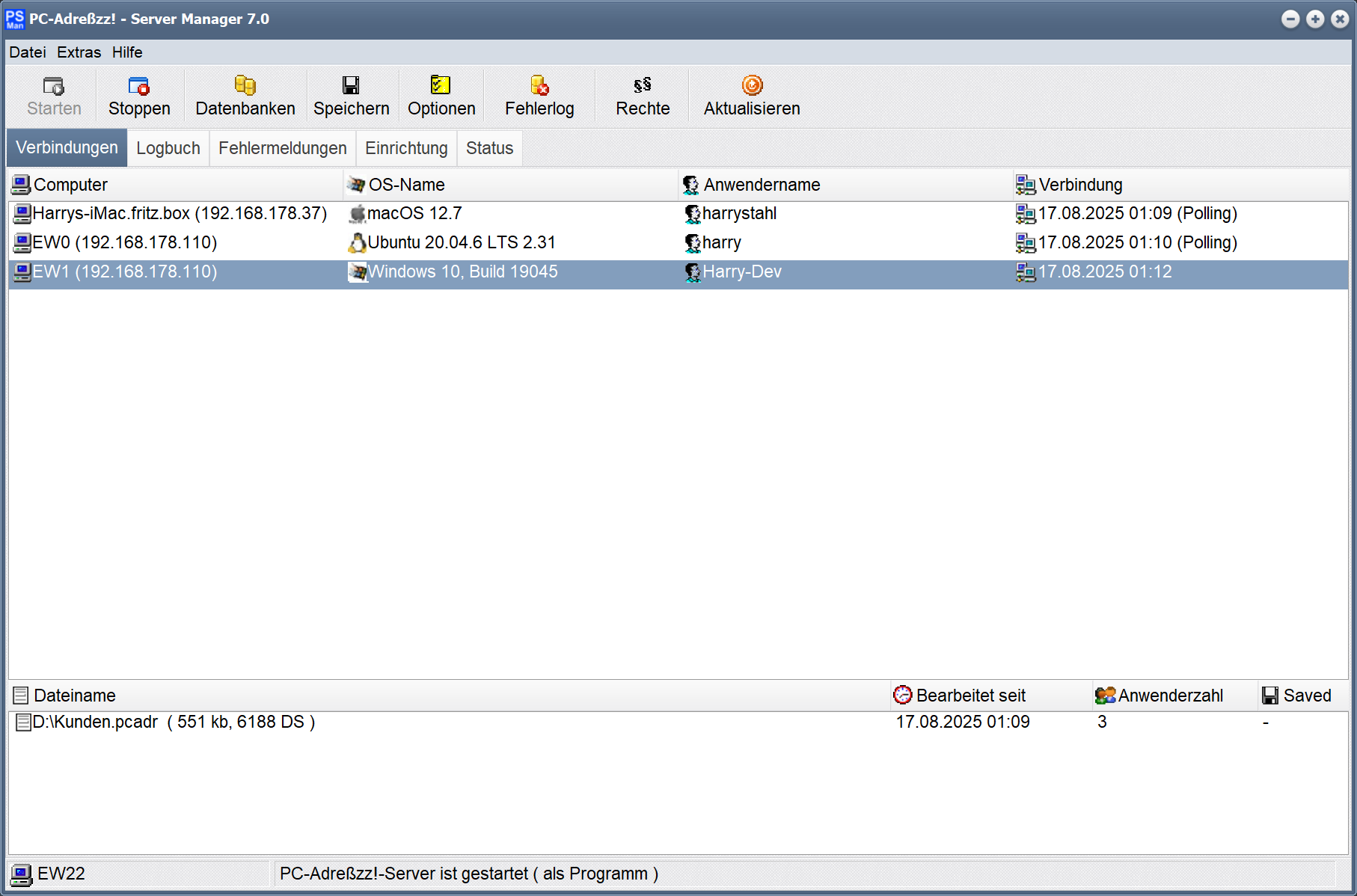1357x896 pixels.
Task: Click the Saved column header
Action: [x=1303, y=696]
